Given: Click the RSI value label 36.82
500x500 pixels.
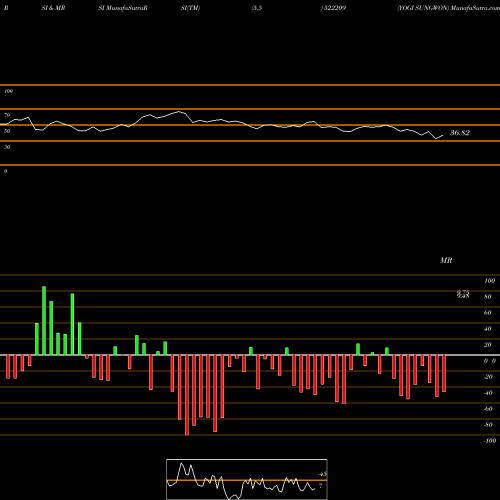Looking at the screenshot, I should [x=460, y=133].
